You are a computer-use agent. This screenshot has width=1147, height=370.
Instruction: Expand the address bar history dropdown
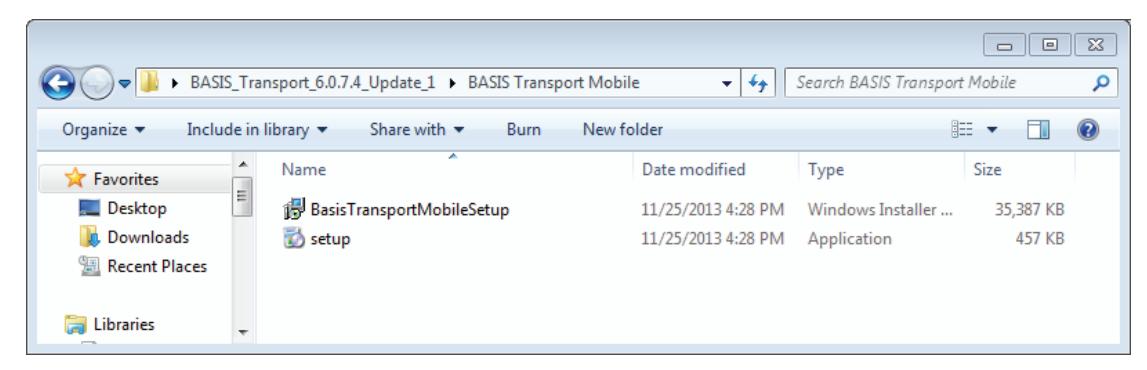pyautogui.click(x=726, y=84)
